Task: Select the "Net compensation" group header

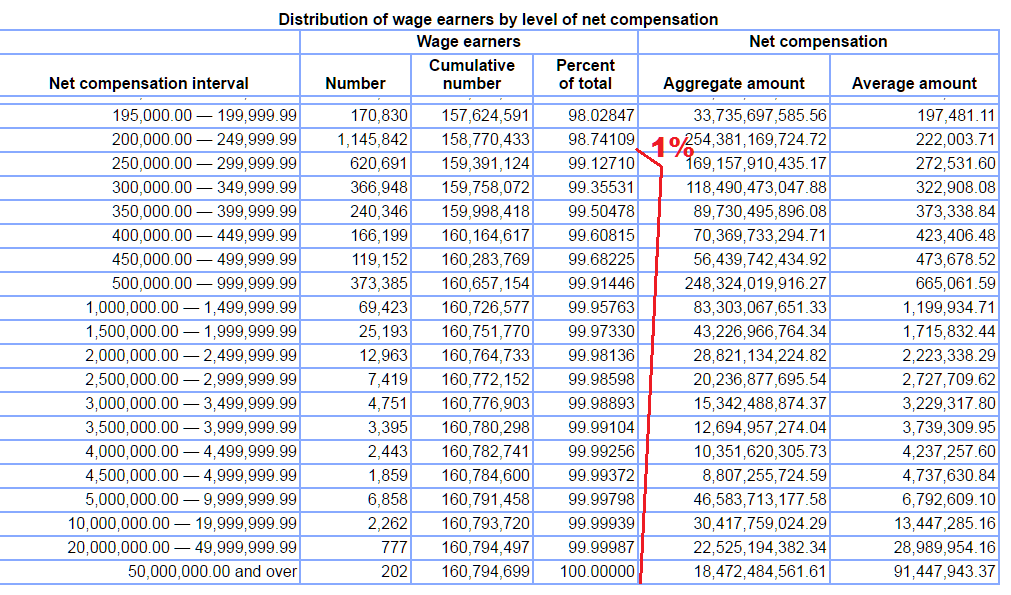Action: click(x=818, y=42)
